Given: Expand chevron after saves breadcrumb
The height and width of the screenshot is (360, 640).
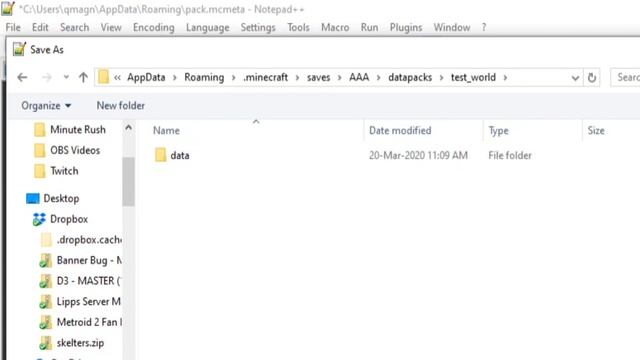Looking at the screenshot, I should point(340,78).
